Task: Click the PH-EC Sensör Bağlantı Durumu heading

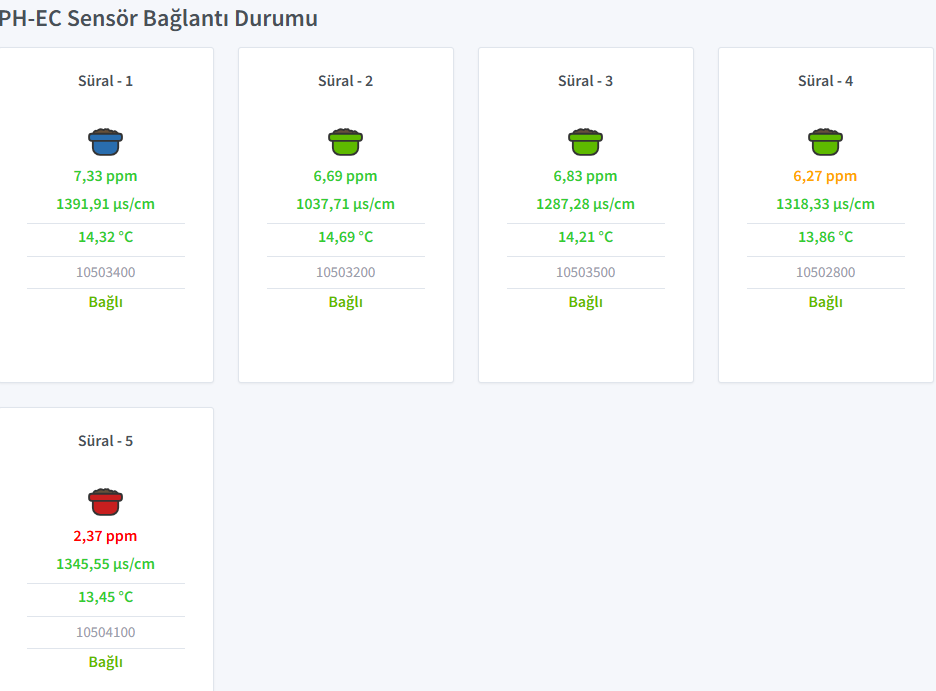Action: [158, 18]
